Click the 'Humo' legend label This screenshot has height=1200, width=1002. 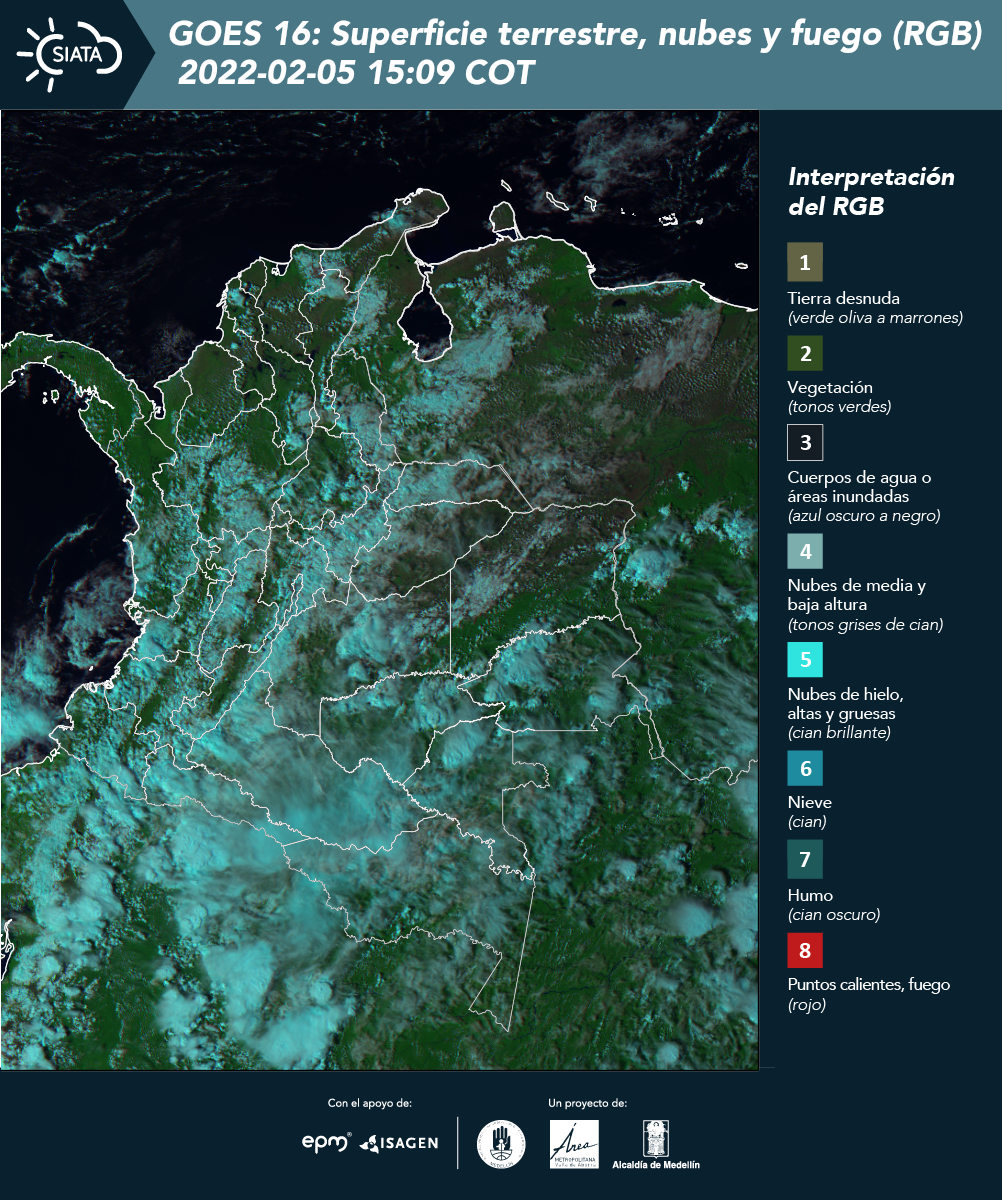[810, 895]
